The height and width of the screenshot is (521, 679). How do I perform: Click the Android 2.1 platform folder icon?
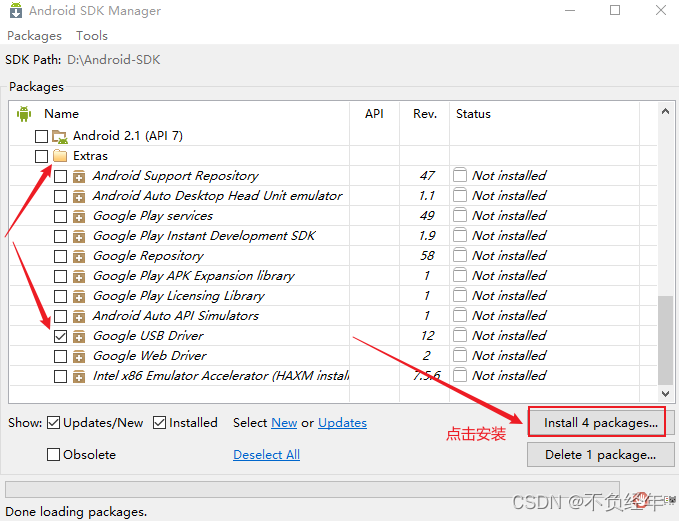pyautogui.click(x=60, y=136)
